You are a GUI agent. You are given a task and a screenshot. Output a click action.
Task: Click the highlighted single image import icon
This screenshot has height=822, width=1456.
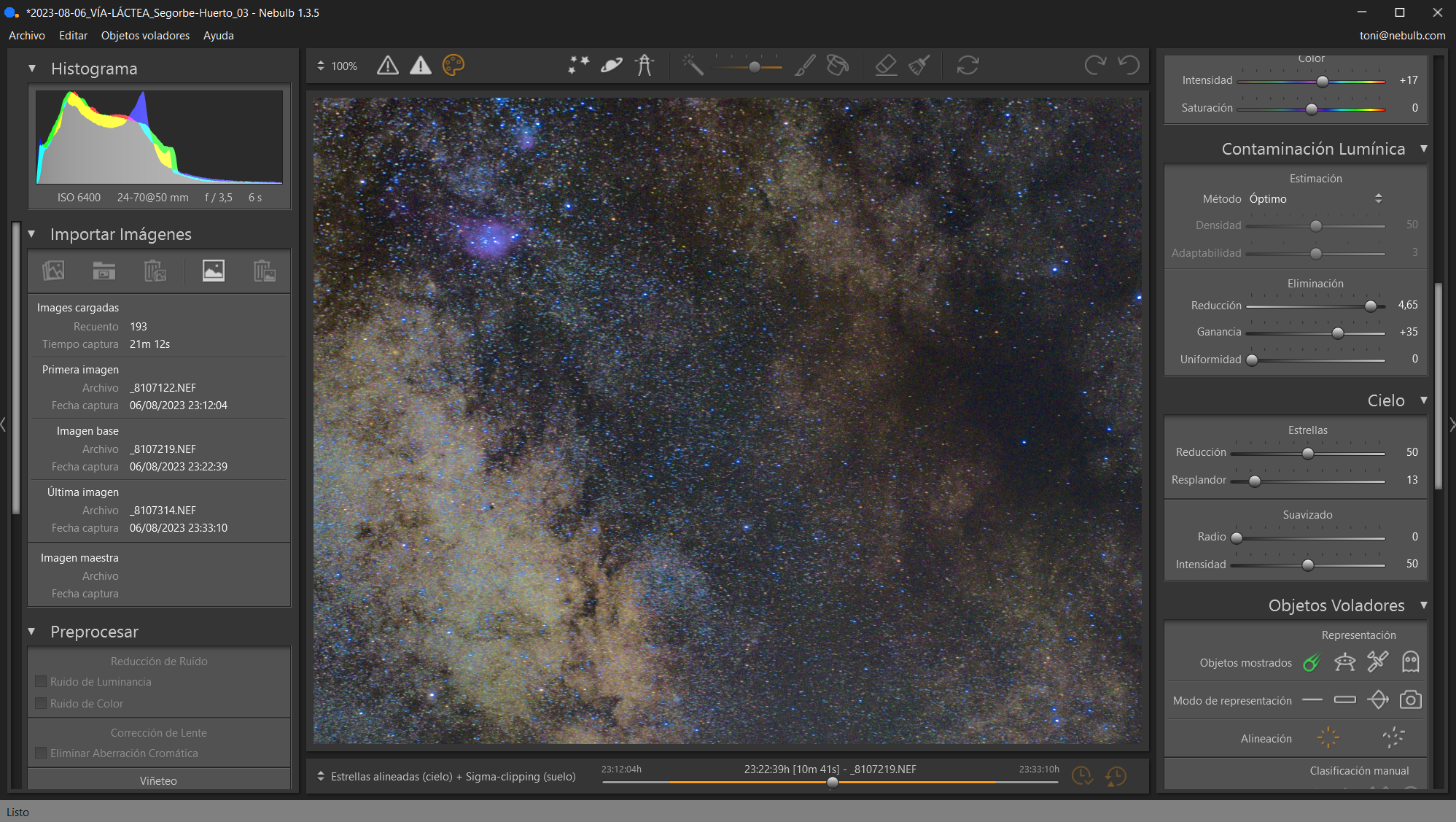(x=214, y=271)
